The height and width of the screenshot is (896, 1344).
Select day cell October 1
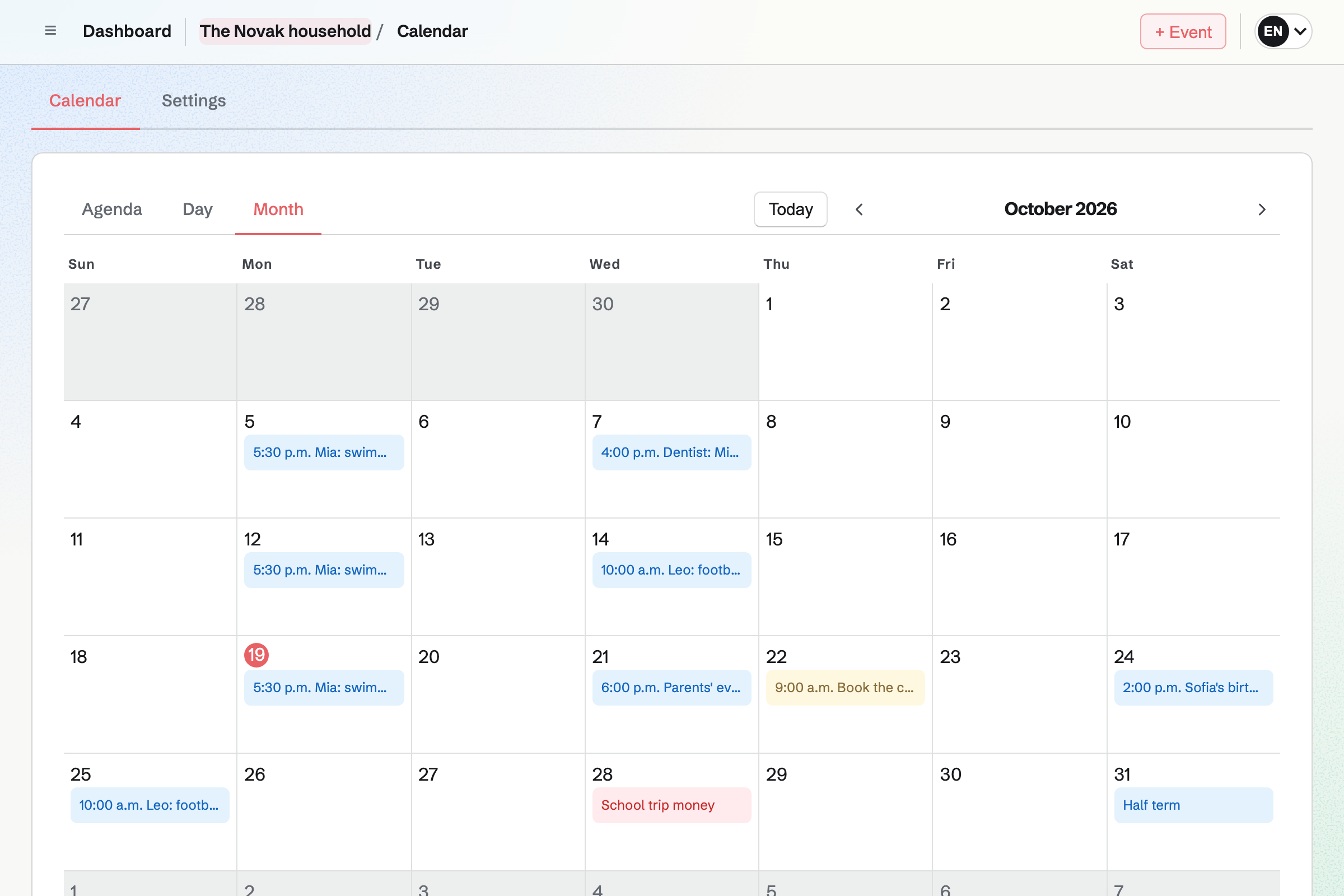tap(846, 342)
